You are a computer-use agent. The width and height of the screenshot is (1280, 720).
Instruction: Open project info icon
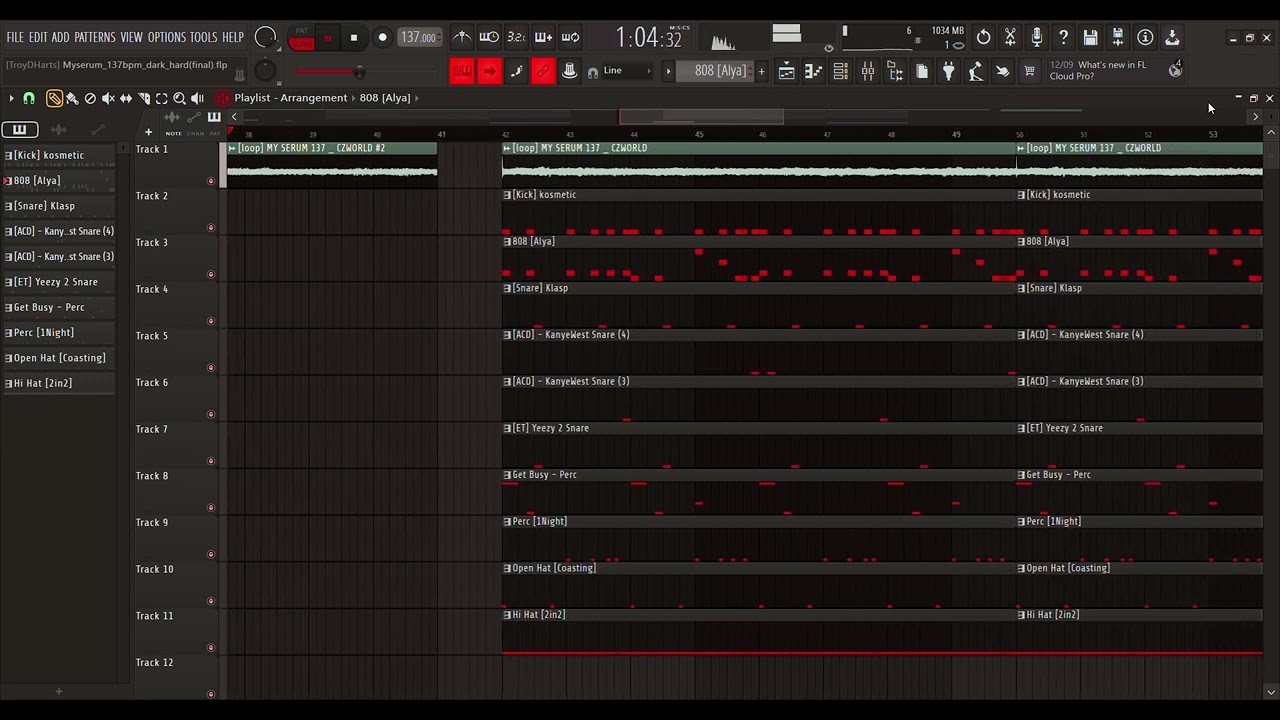(x=1146, y=37)
